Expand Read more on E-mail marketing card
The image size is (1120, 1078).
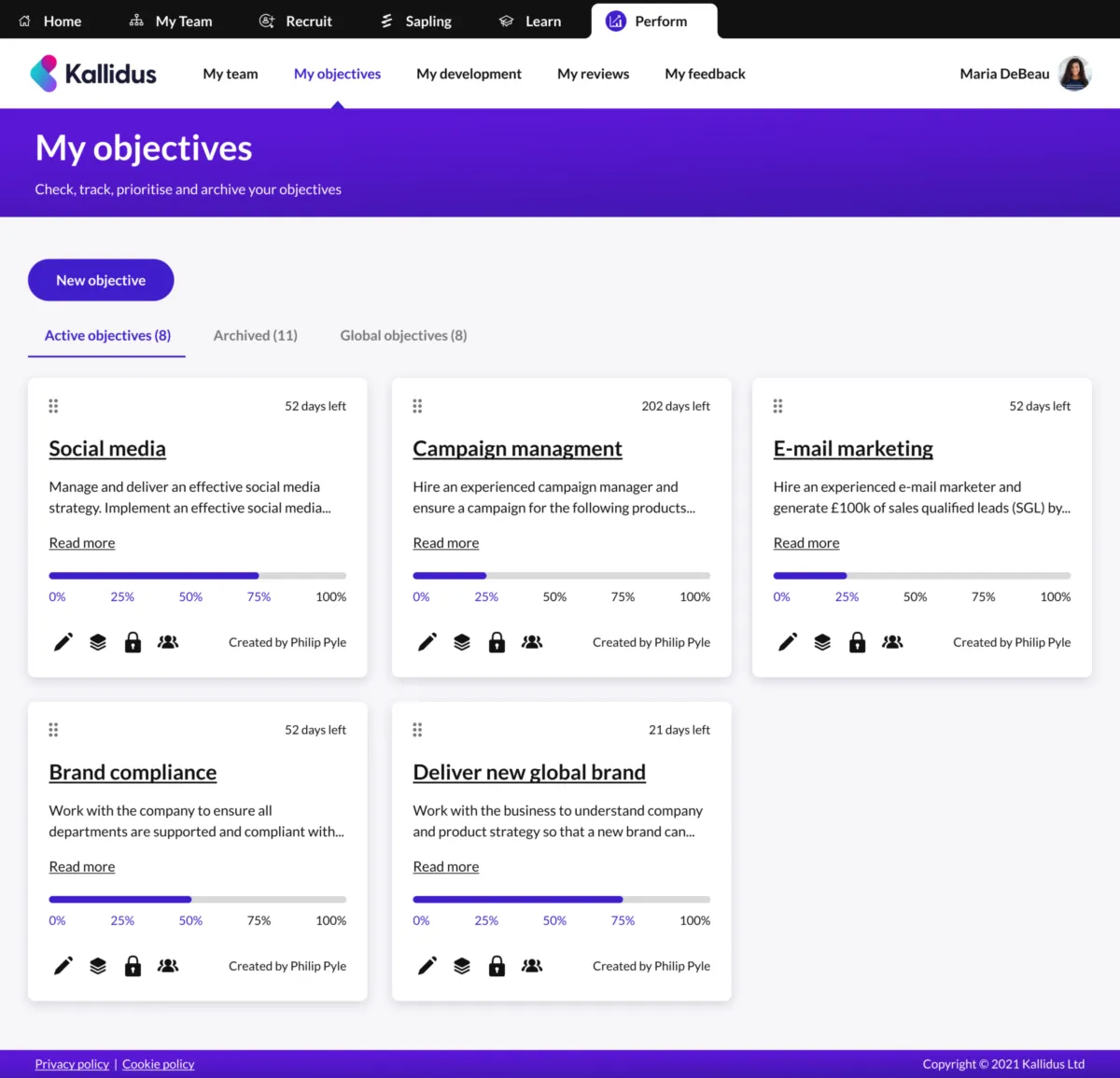click(806, 543)
